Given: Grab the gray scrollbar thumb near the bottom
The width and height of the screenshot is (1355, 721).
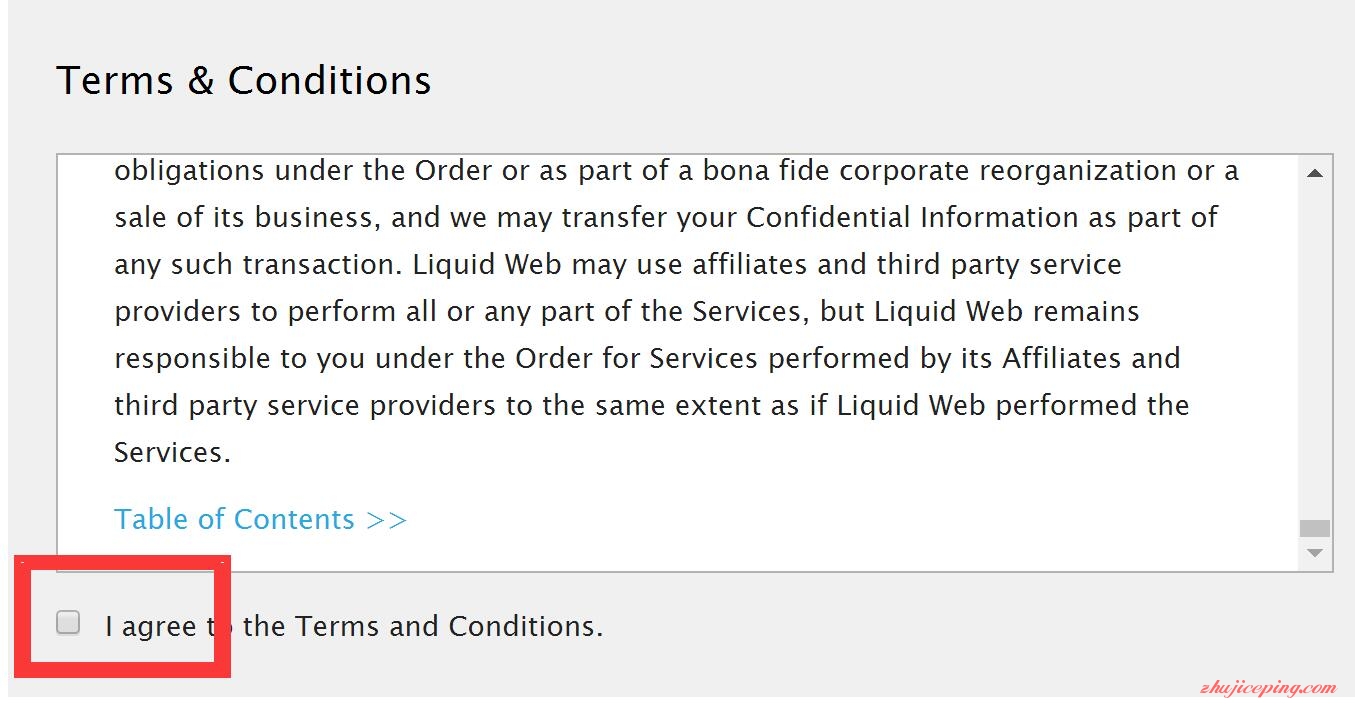Looking at the screenshot, I should [x=1315, y=528].
